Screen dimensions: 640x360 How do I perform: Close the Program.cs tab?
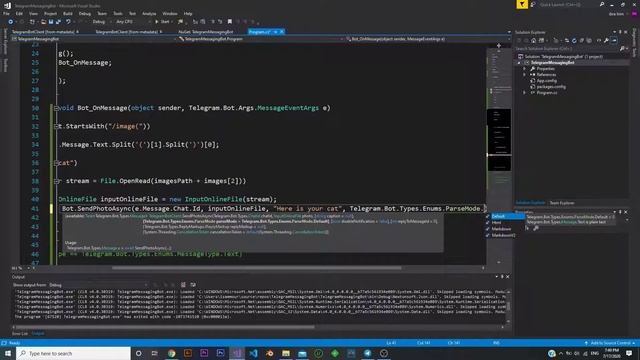(282, 31)
